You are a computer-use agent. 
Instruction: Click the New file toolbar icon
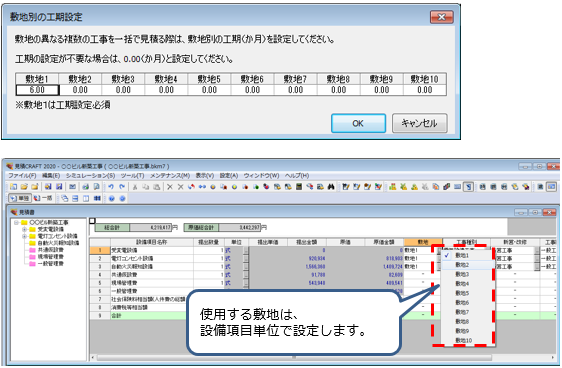tap(14, 187)
